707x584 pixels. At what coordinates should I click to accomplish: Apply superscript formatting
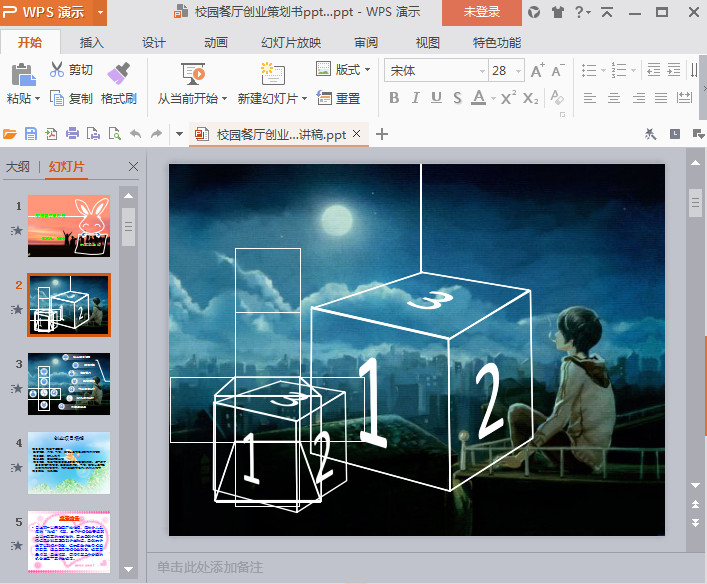pyautogui.click(x=508, y=98)
